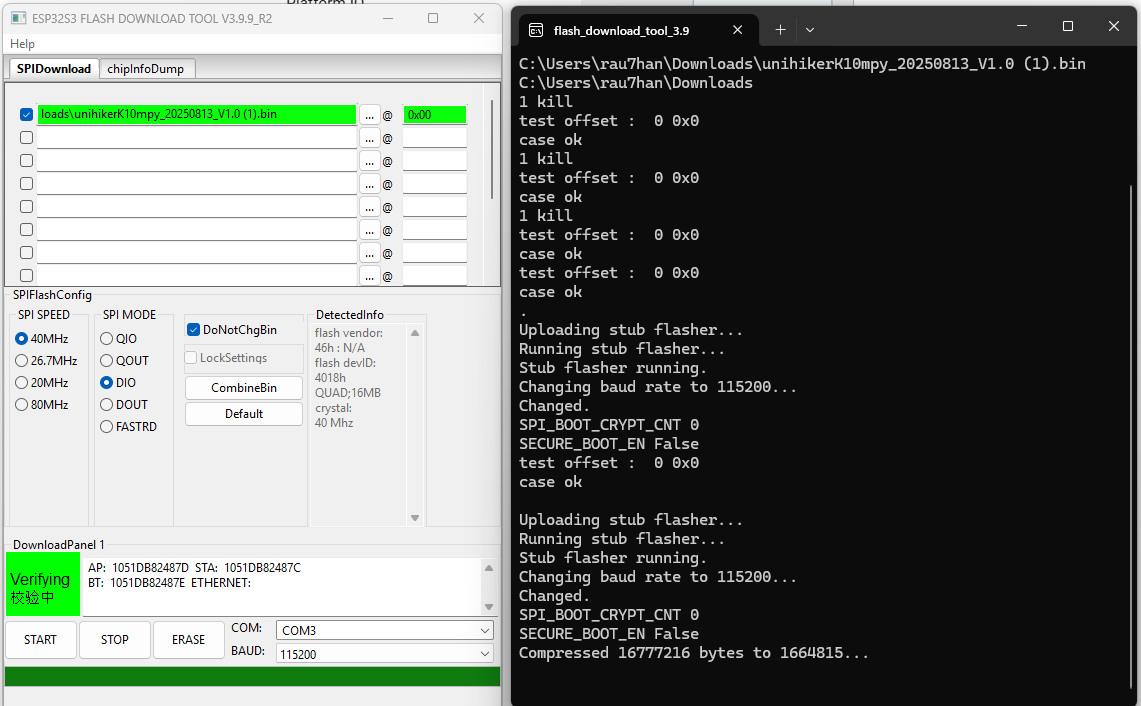This screenshot has width=1141, height=706.
Task: Click browse button on second file row
Action: click(369, 138)
